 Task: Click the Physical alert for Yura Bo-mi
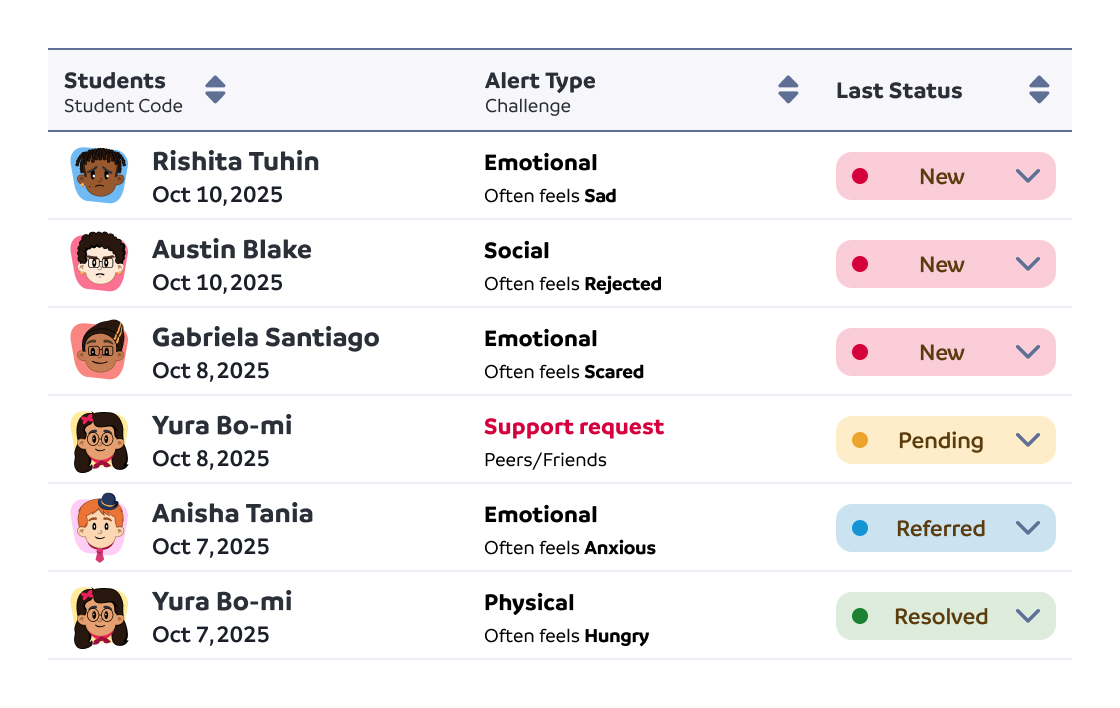529,603
